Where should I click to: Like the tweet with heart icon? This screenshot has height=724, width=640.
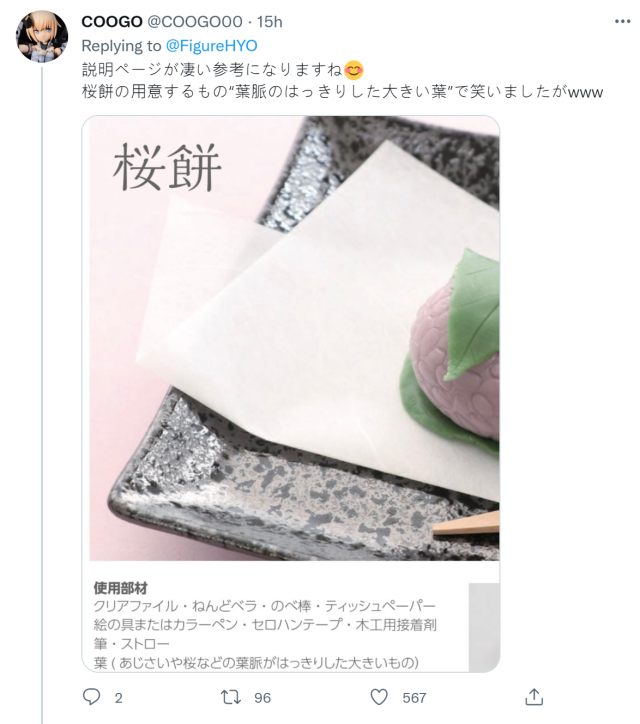coord(379,697)
